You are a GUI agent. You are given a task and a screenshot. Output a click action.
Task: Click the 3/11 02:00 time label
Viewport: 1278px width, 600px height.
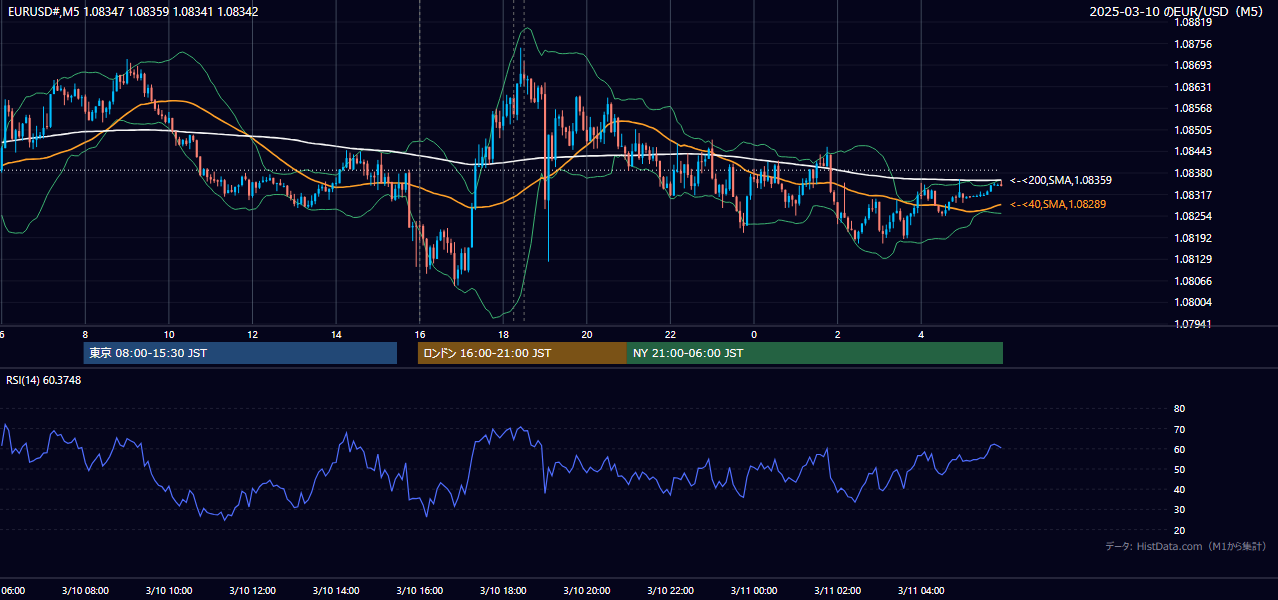click(x=838, y=591)
